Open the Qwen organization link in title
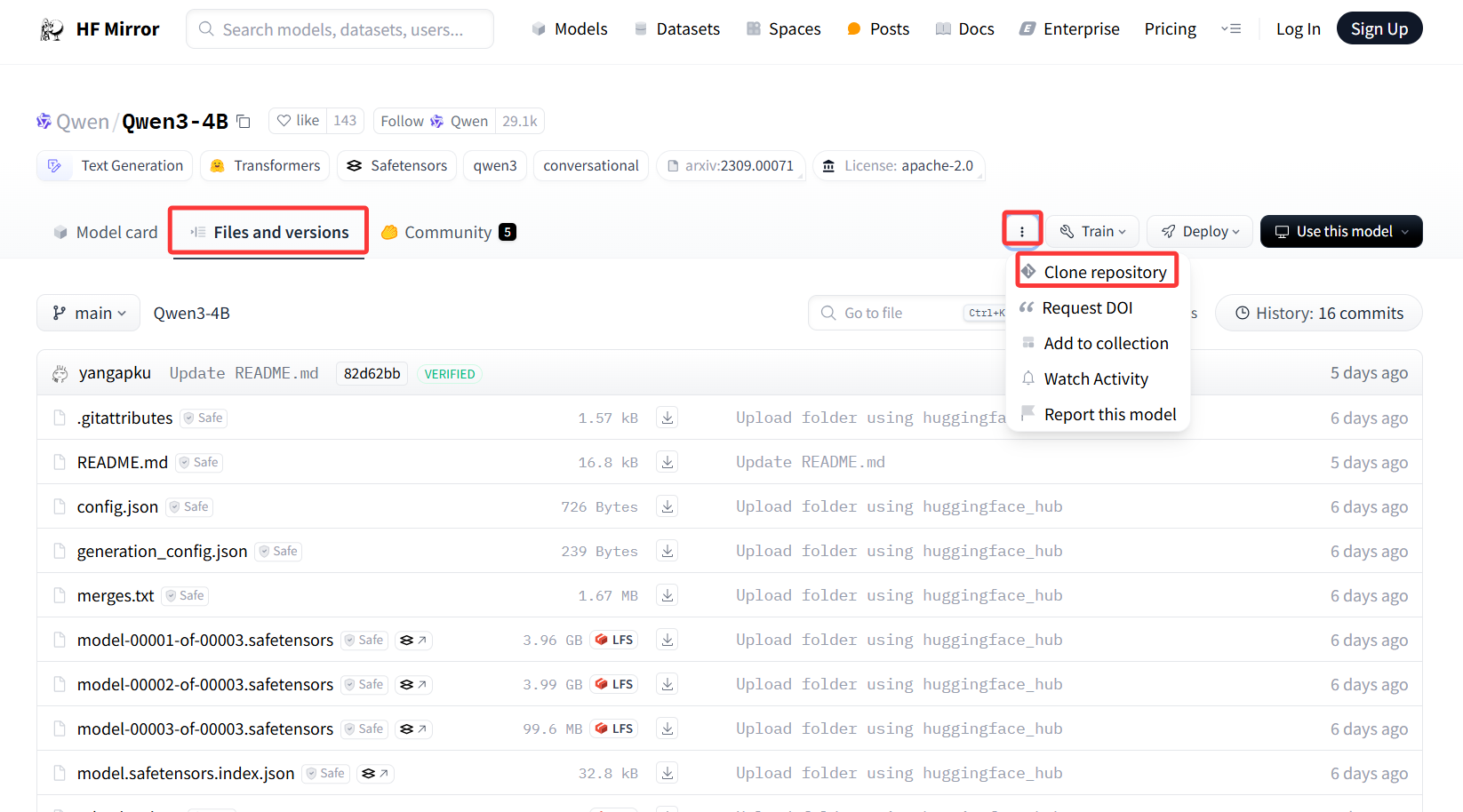1463x812 pixels. 82,122
